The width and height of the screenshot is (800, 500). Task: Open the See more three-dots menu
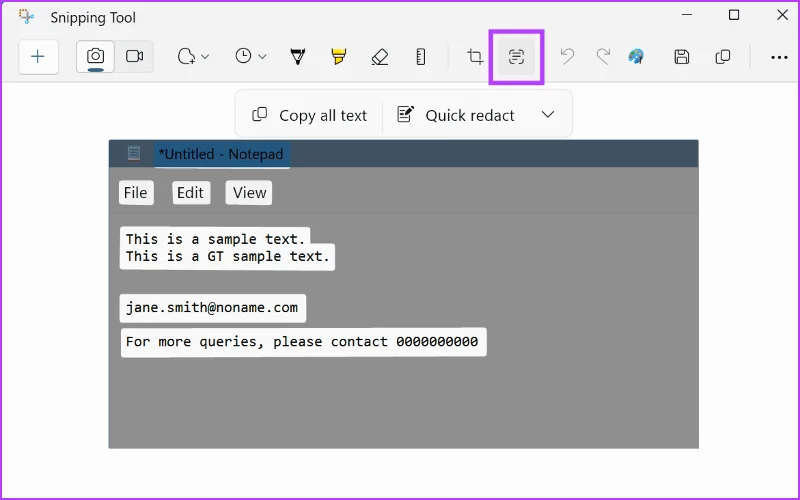(x=779, y=57)
